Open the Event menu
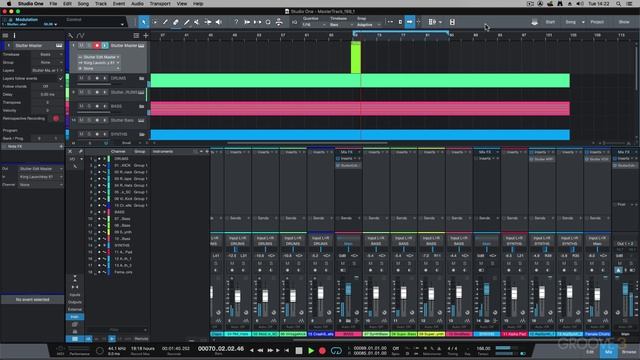Viewport: 640px width, 360px height. 119,4
